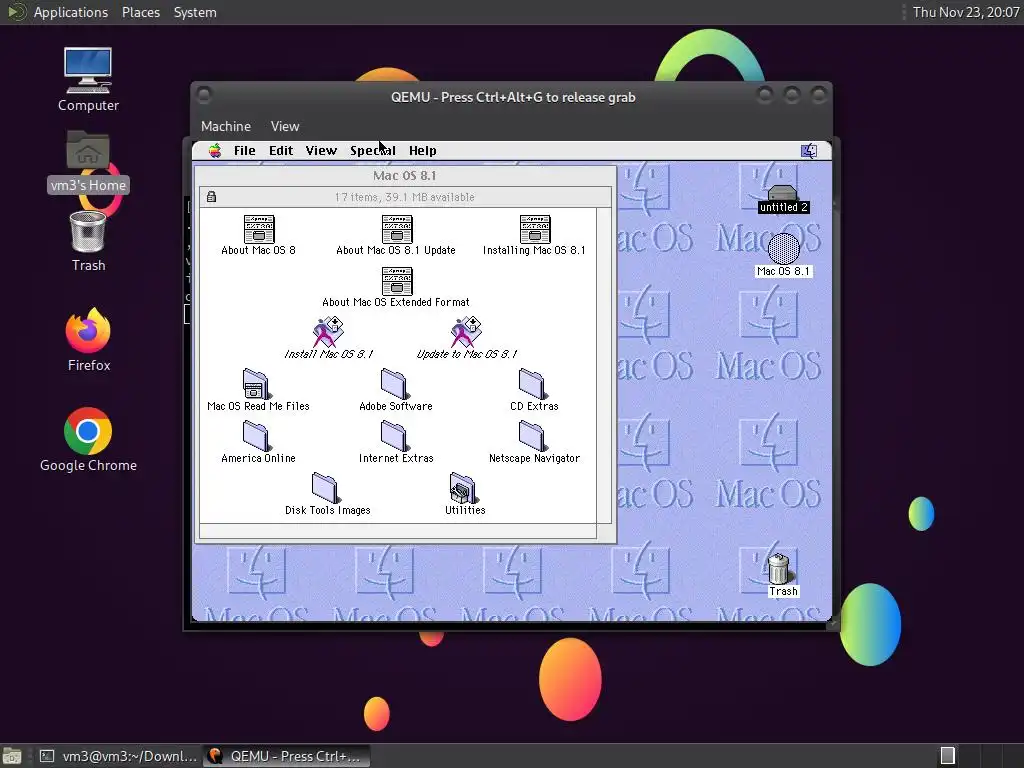Open the Special menu

coord(373,151)
